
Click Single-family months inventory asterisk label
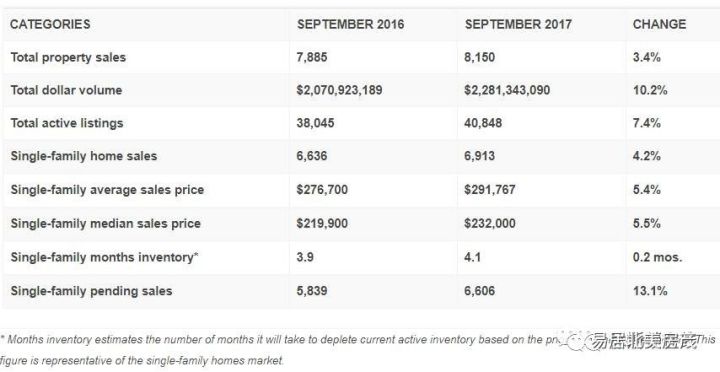[x=104, y=257]
